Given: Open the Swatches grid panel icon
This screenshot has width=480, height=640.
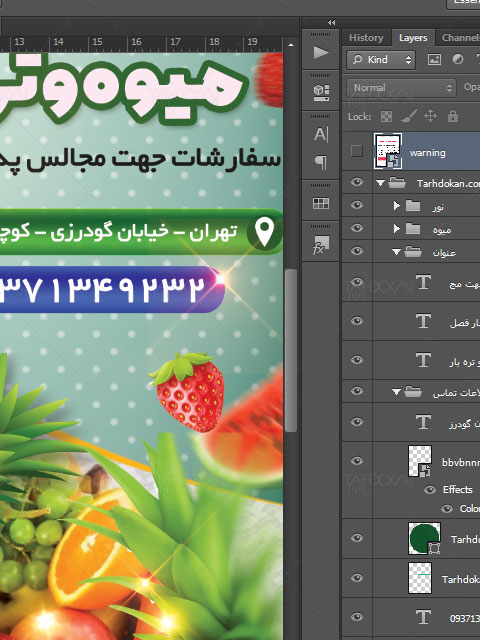Looking at the screenshot, I should pyautogui.click(x=321, y=203).
